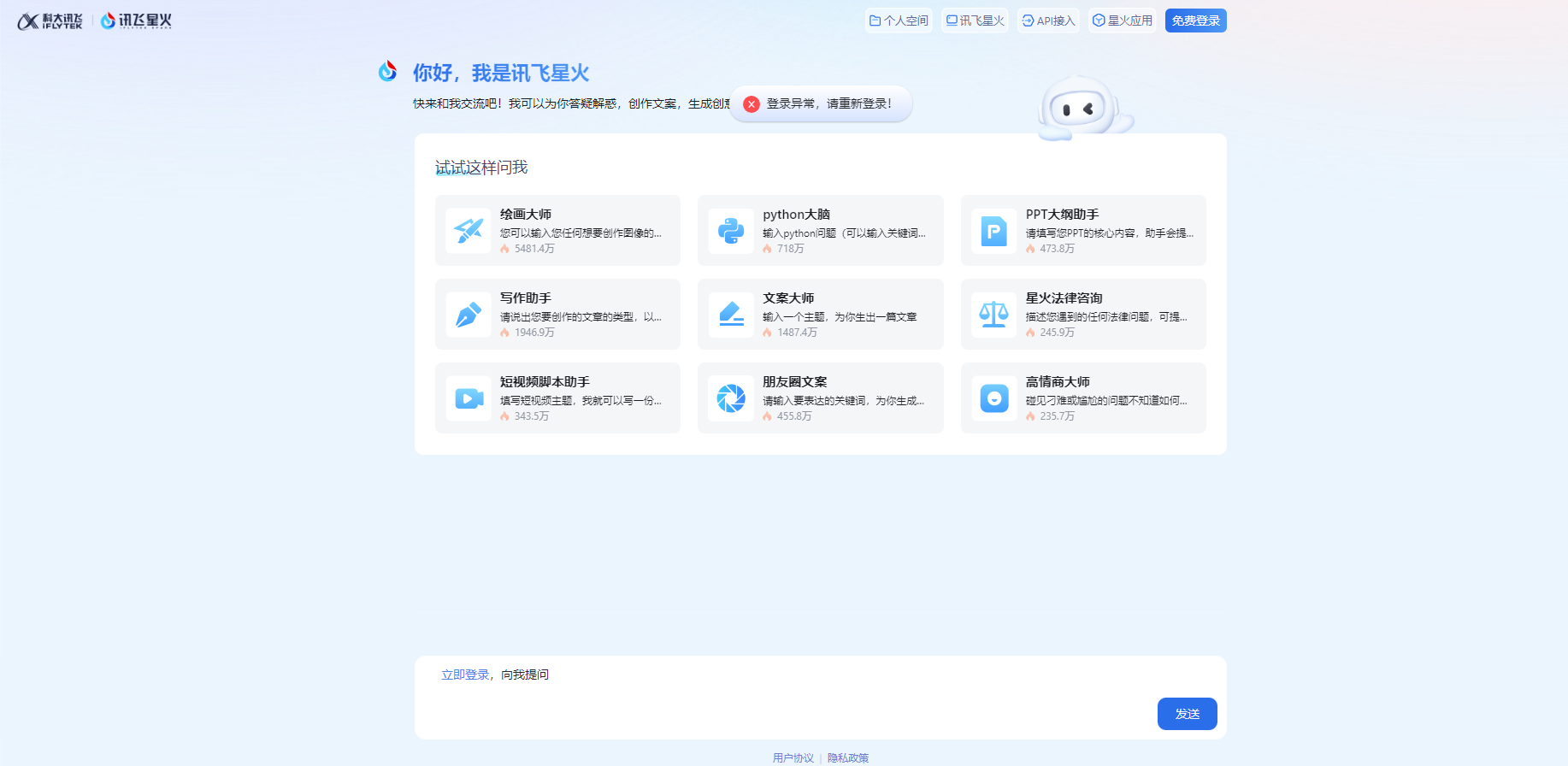Click the 718万 usage count

click(x=791, y=249)
